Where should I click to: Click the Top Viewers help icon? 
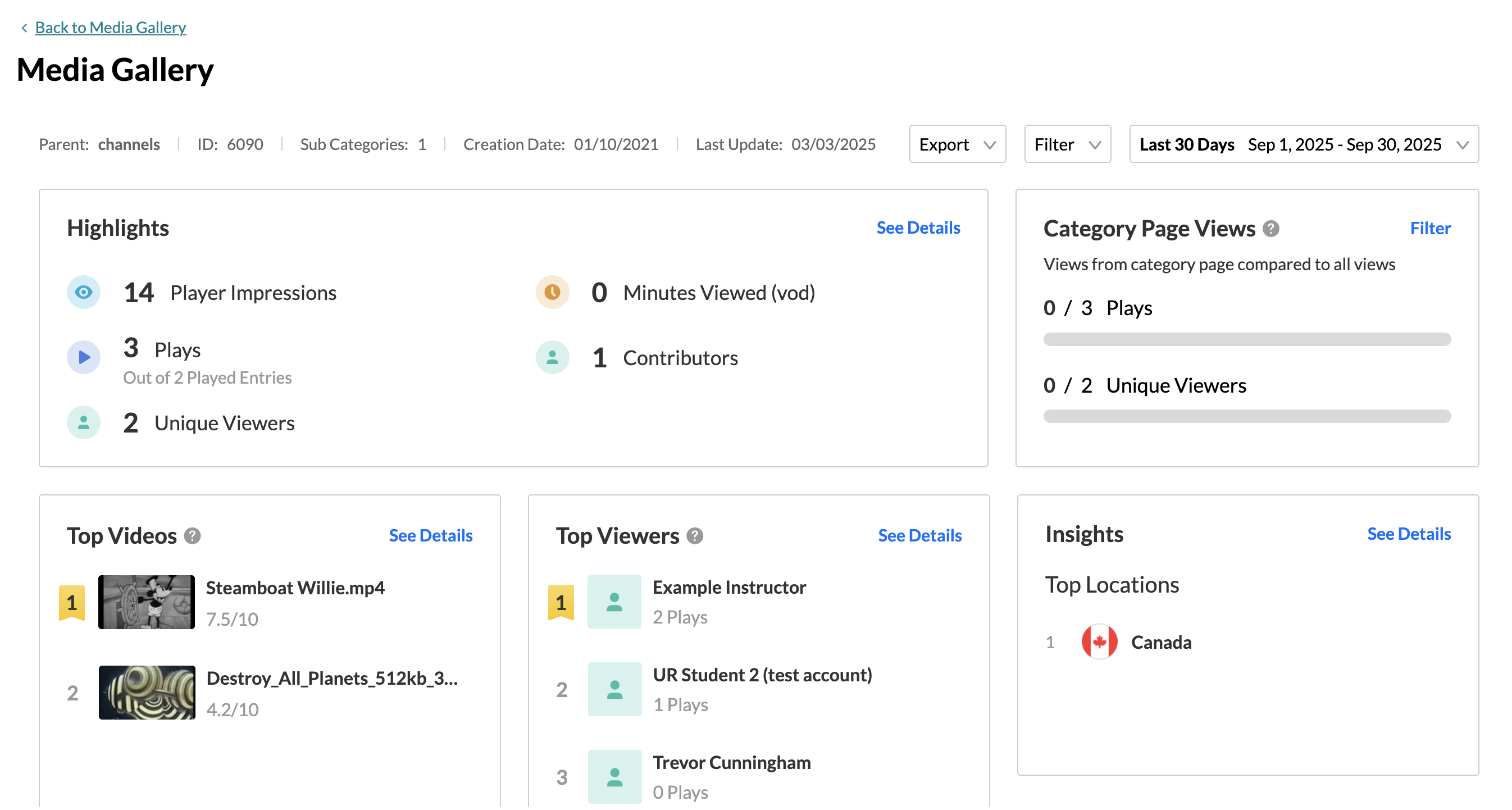click(x=695, y=536)
